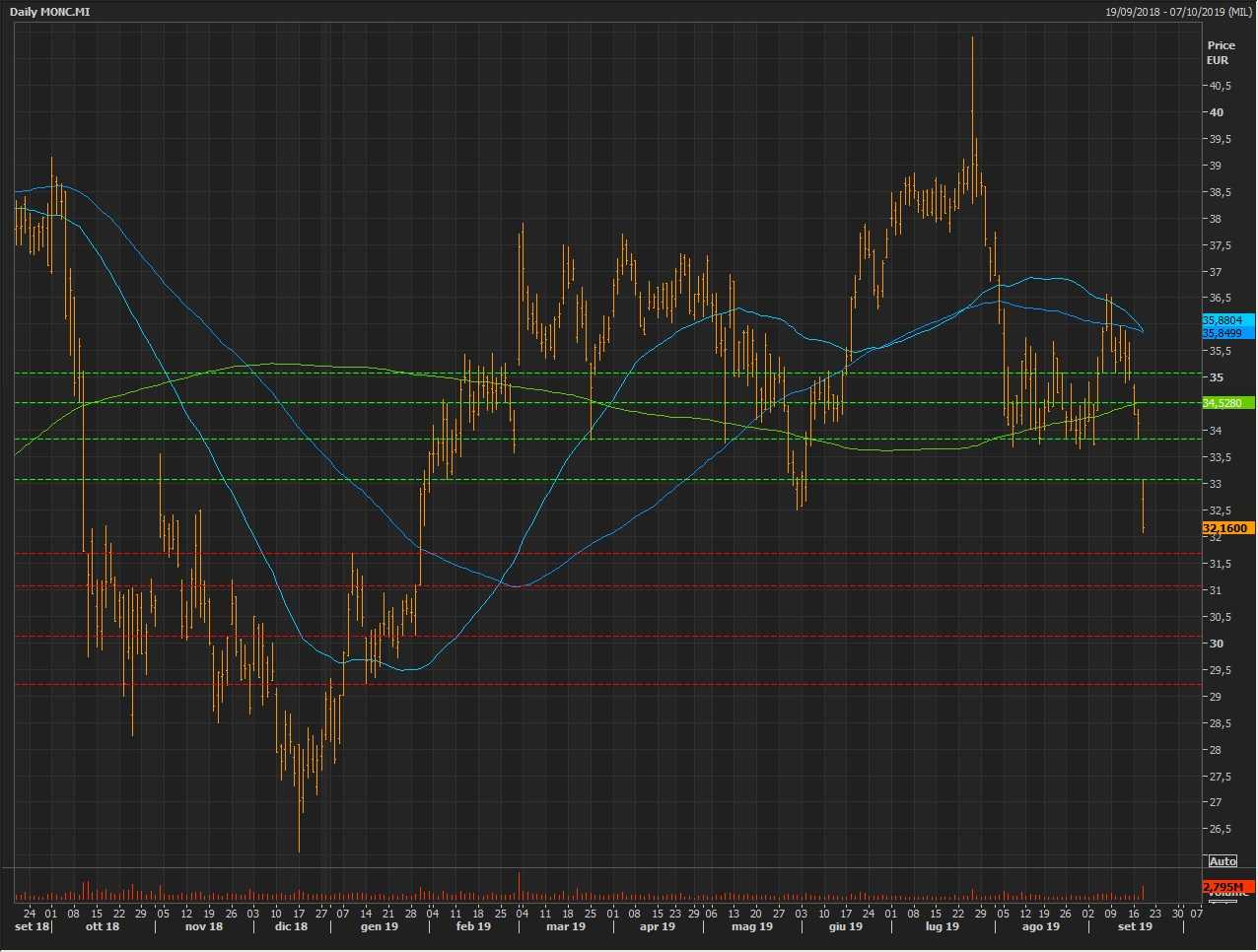Image resolution: width=1258 pixels, height=952 pixels.
Task: Click the 26,5 price axis tick
Action: point(1221,829)
